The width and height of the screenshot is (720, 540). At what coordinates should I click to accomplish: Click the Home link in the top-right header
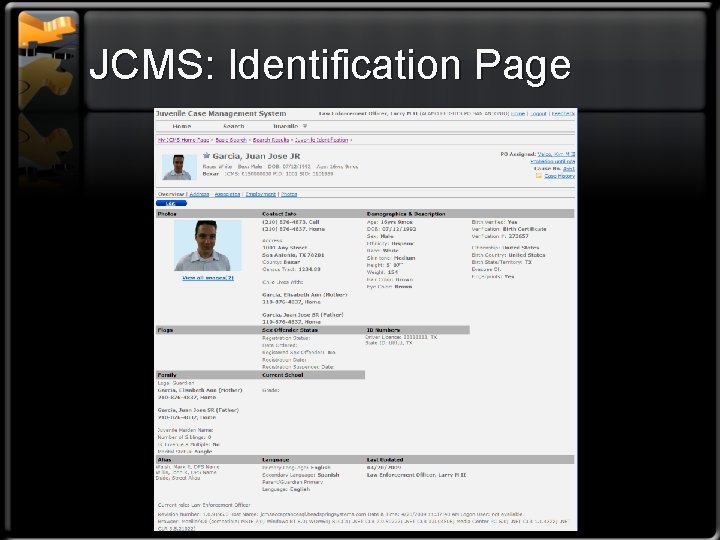click(x=518, y=113)
